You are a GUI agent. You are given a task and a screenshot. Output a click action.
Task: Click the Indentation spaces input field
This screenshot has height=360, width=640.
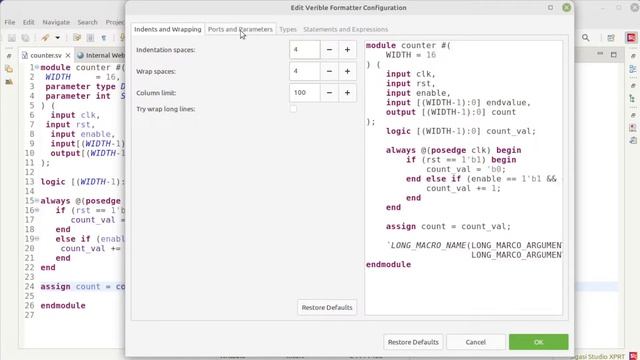(x=305, y=50)
